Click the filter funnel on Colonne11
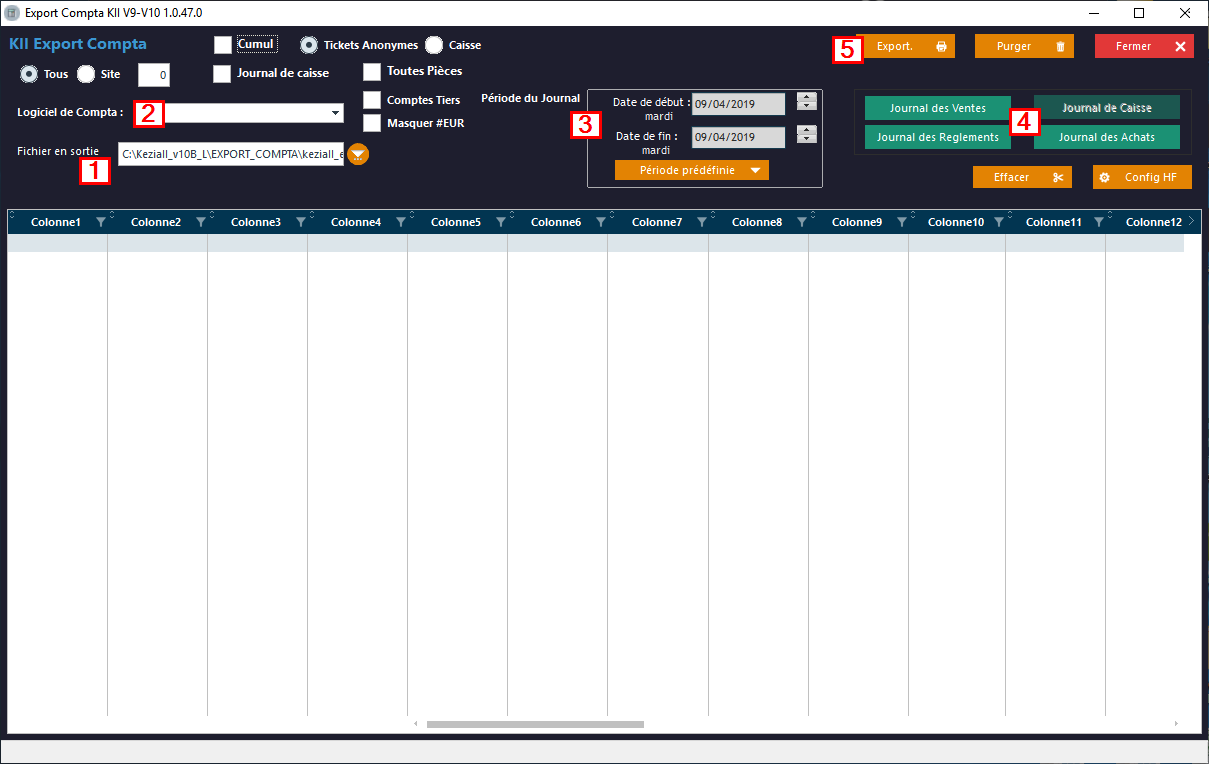The height and width of the screenshot is (764, 1209). 1099,222
